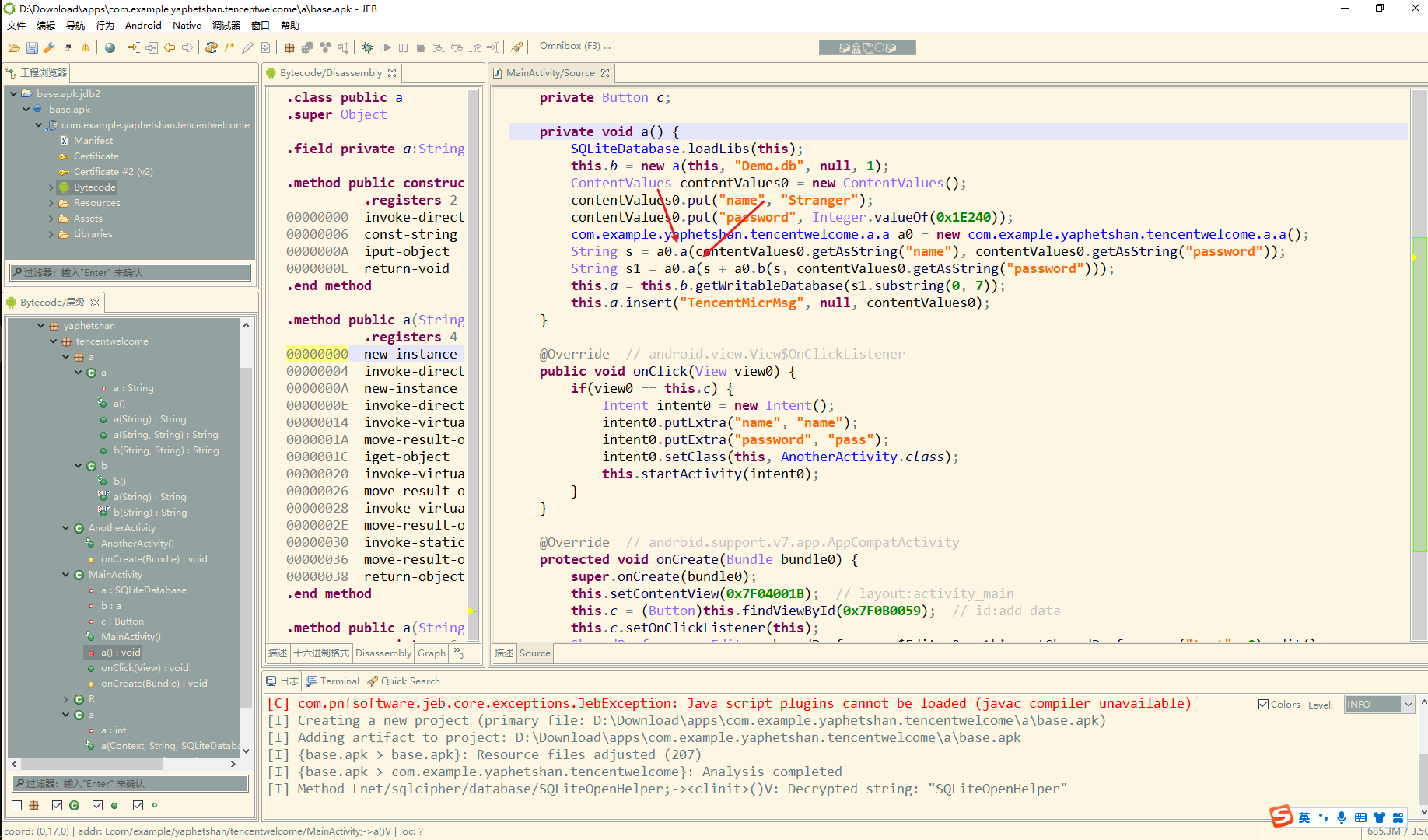Open the 文件 menu
Screen dimensions: 1428x840
click(x=16, y=26)
